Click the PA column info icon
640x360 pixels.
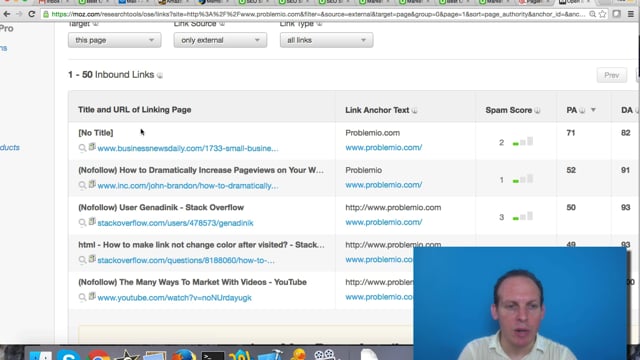582,111
